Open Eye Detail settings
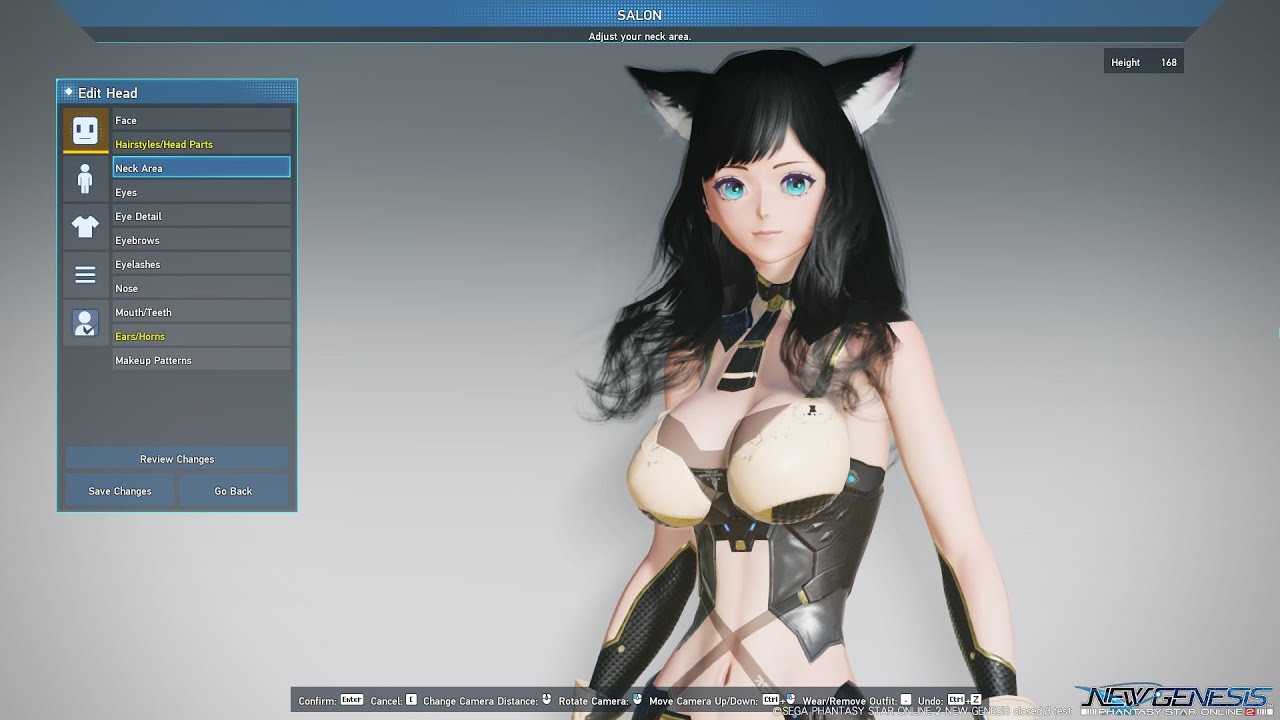1280x720 pixels. pyautogui.click(x=201, y=216)
